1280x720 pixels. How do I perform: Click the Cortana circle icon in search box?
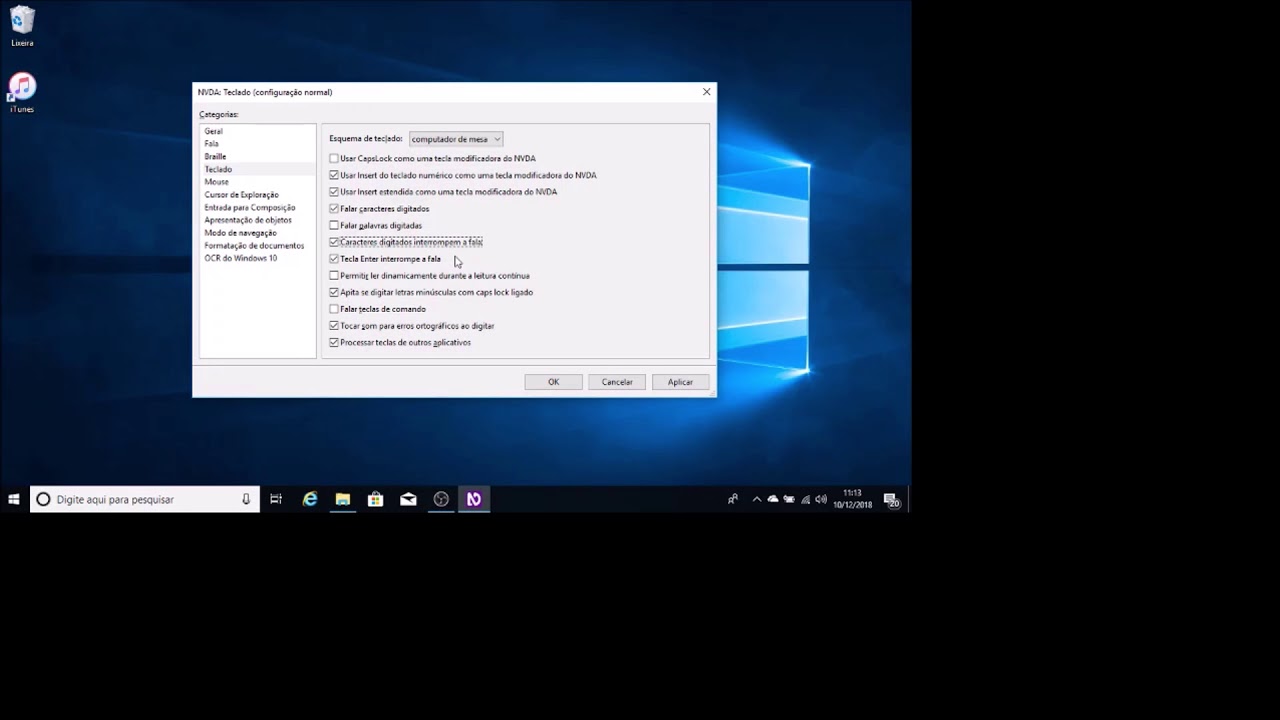43,499
